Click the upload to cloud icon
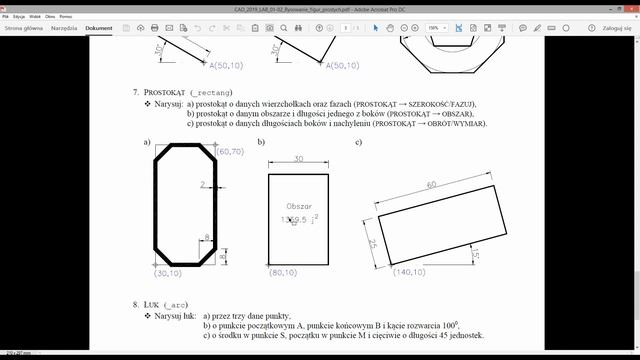This screenshot has height=360, width=640. coord(140,28)
